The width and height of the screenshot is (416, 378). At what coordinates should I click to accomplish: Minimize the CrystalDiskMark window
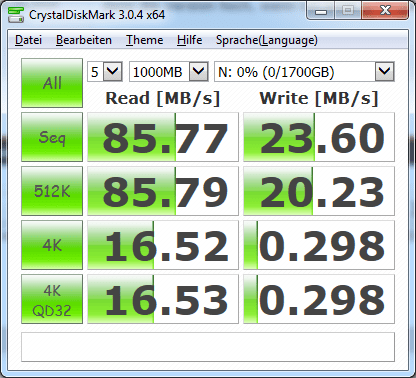(x=321, y=11)
